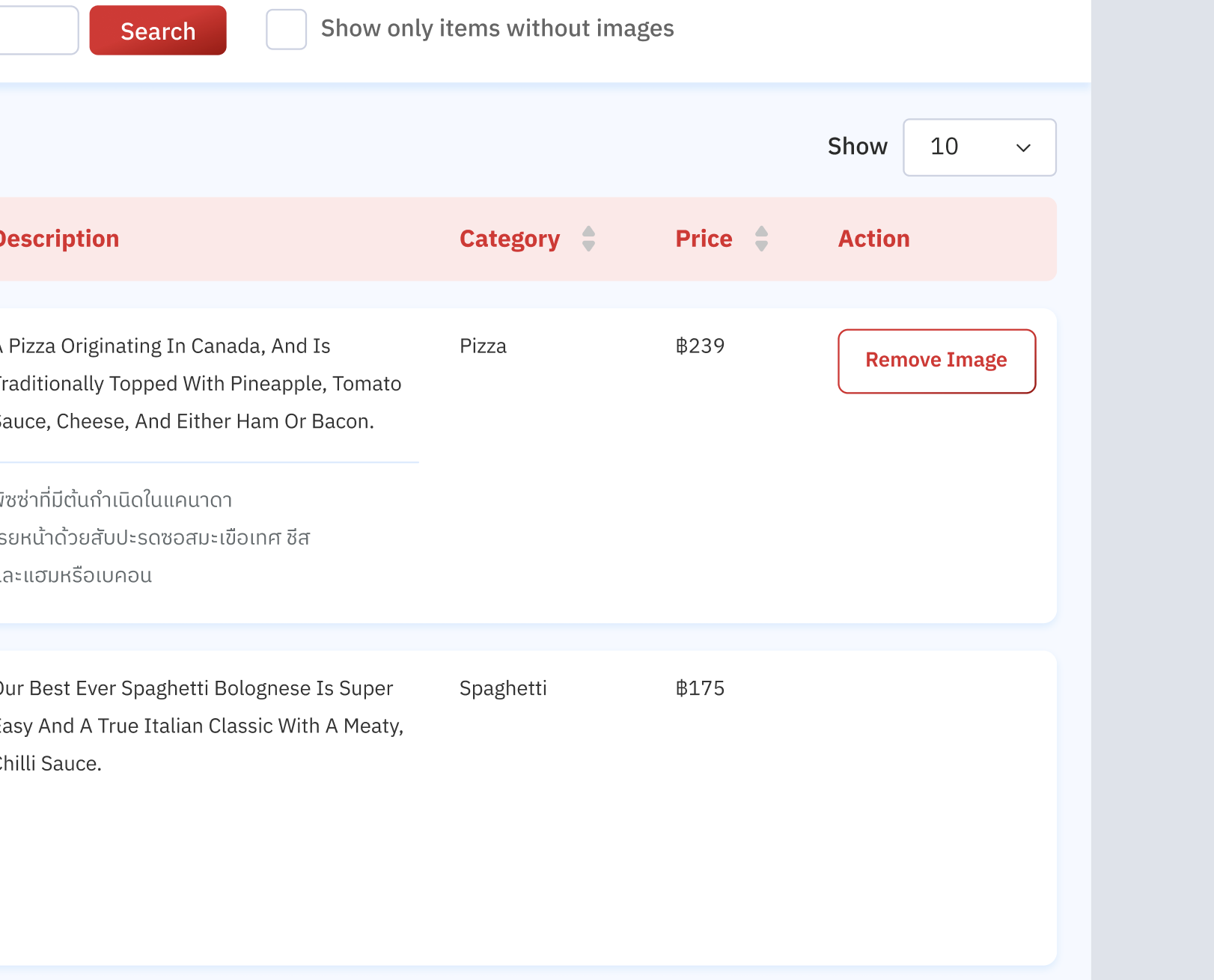The image size is (1214, 980).
Task: Focus the search text field
Action: point(37,30)
